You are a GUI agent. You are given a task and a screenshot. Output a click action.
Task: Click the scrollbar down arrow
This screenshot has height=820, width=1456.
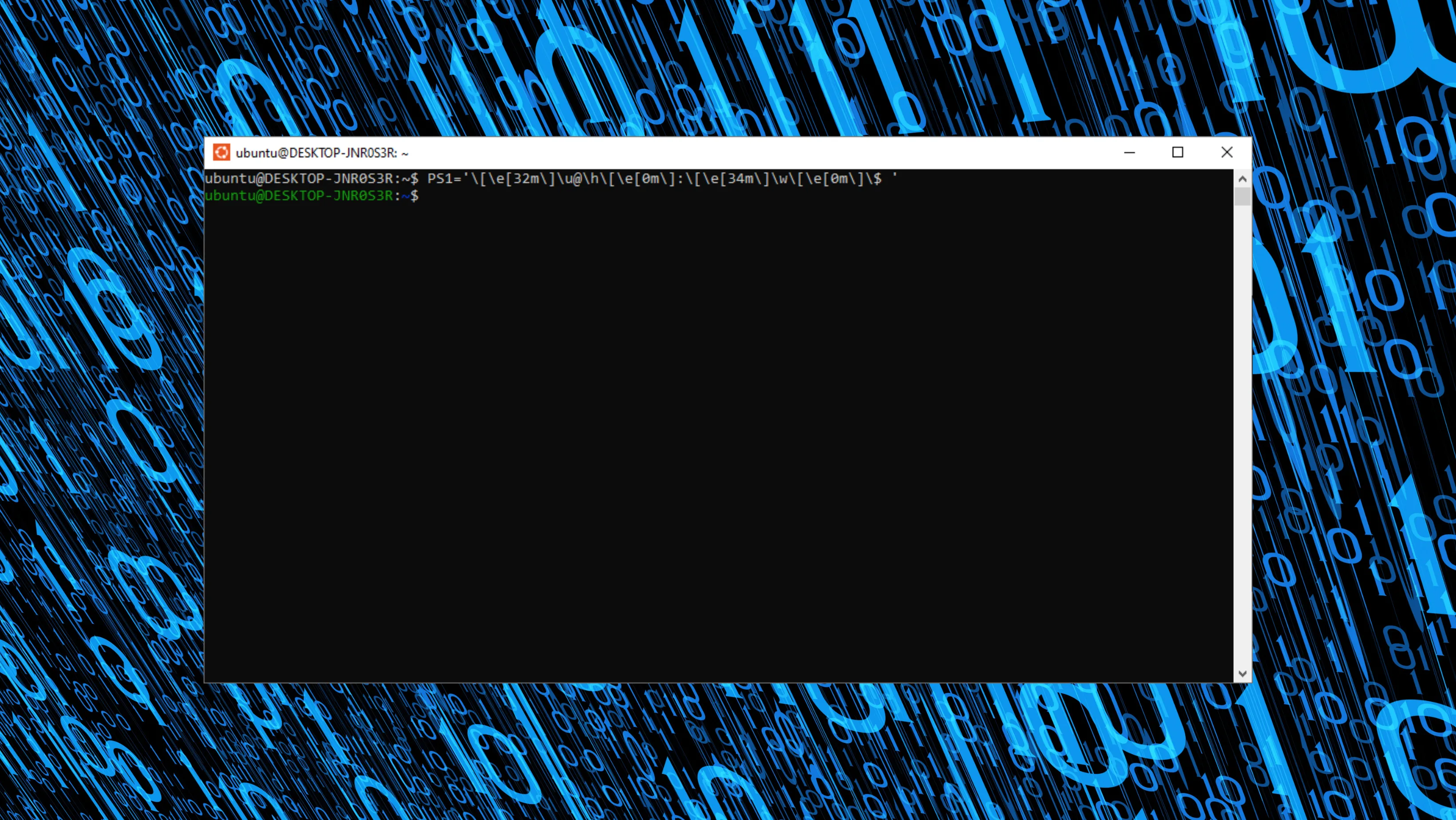click(1242, 673)
